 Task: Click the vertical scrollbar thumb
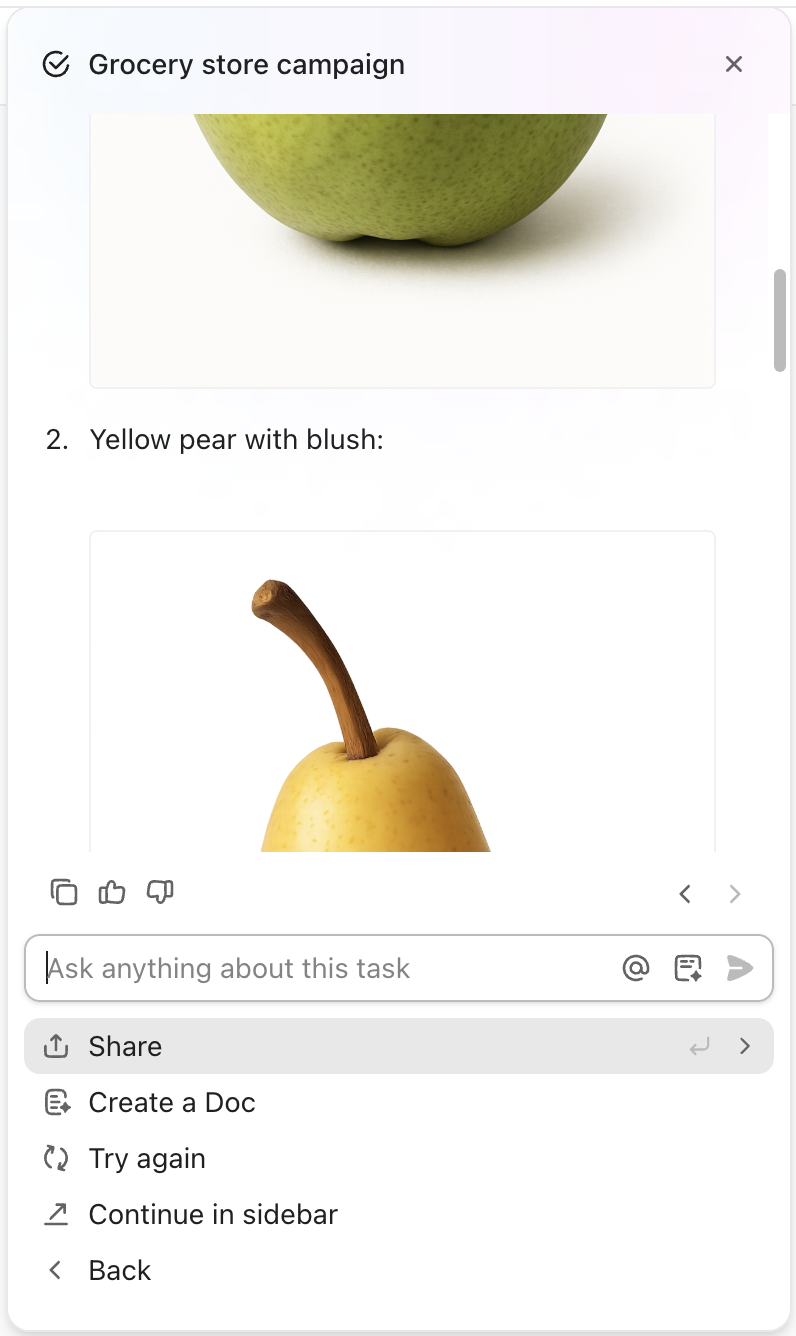point(780,320)
